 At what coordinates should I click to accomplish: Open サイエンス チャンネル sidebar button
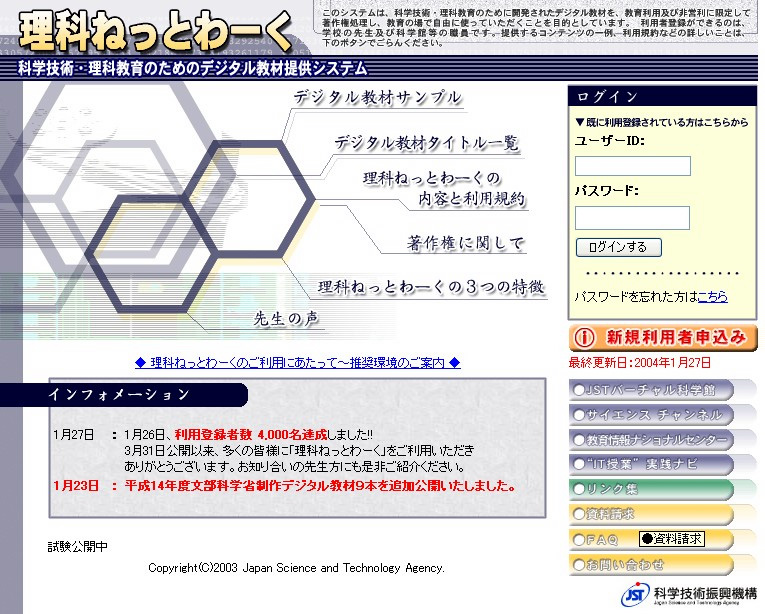(652, 414)
